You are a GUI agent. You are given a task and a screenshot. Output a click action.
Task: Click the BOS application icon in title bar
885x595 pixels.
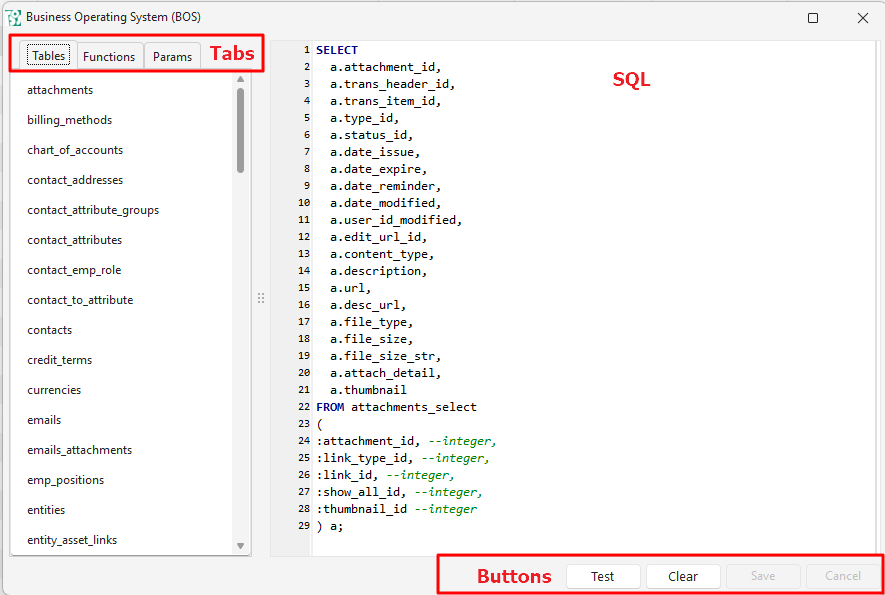(14, 17)
